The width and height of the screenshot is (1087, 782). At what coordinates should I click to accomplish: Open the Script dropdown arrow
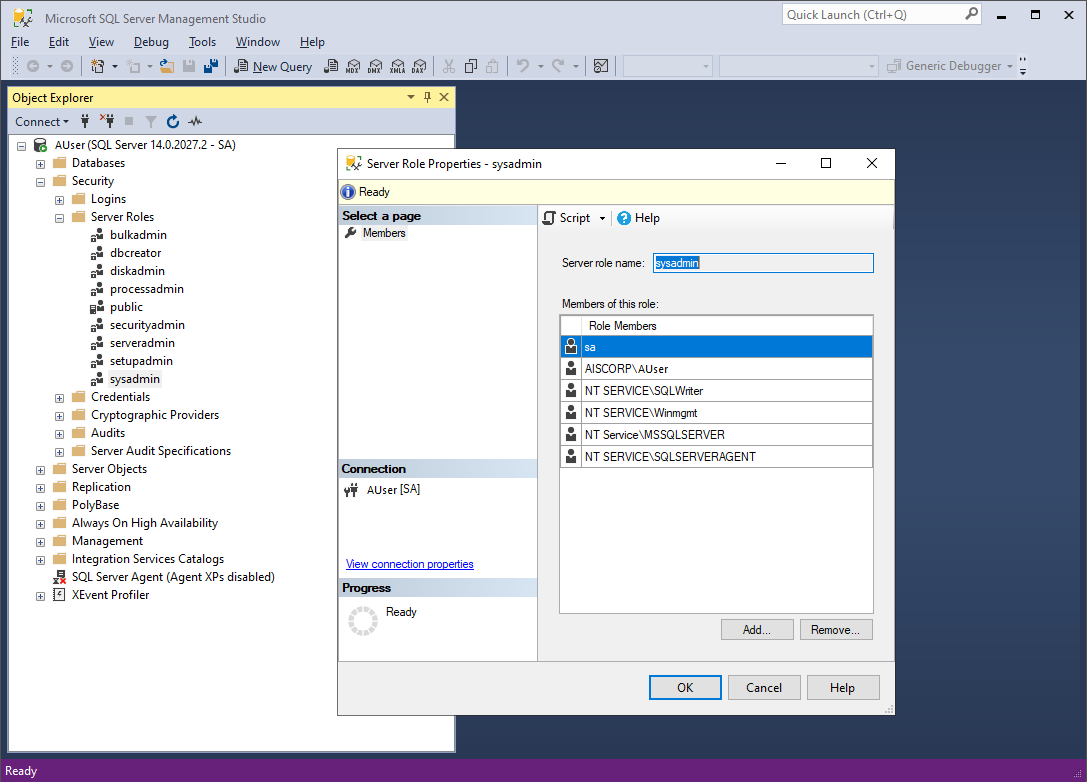click(x=603, y=218)
